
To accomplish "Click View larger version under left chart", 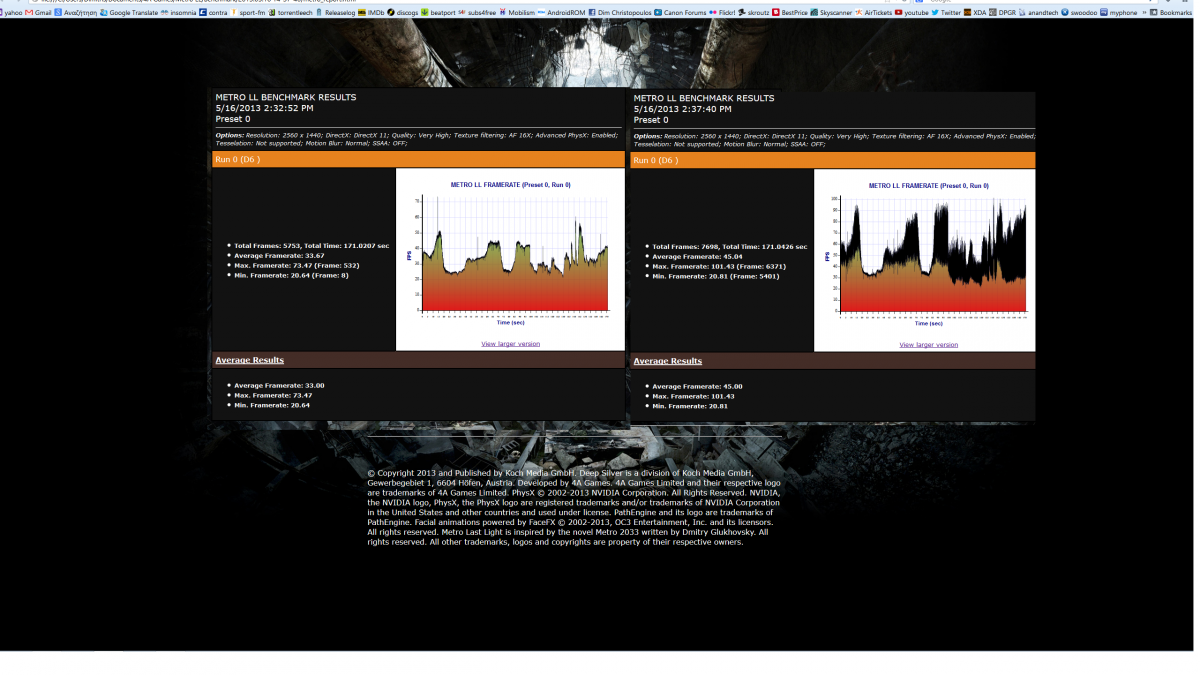I will pyautogui.click(x=510, y=343).
